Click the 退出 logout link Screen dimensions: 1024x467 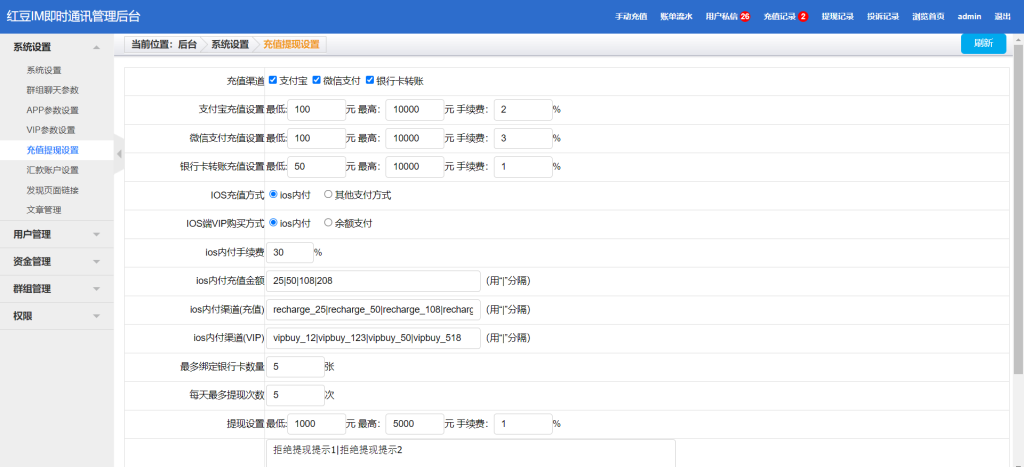pos(1002,17)
